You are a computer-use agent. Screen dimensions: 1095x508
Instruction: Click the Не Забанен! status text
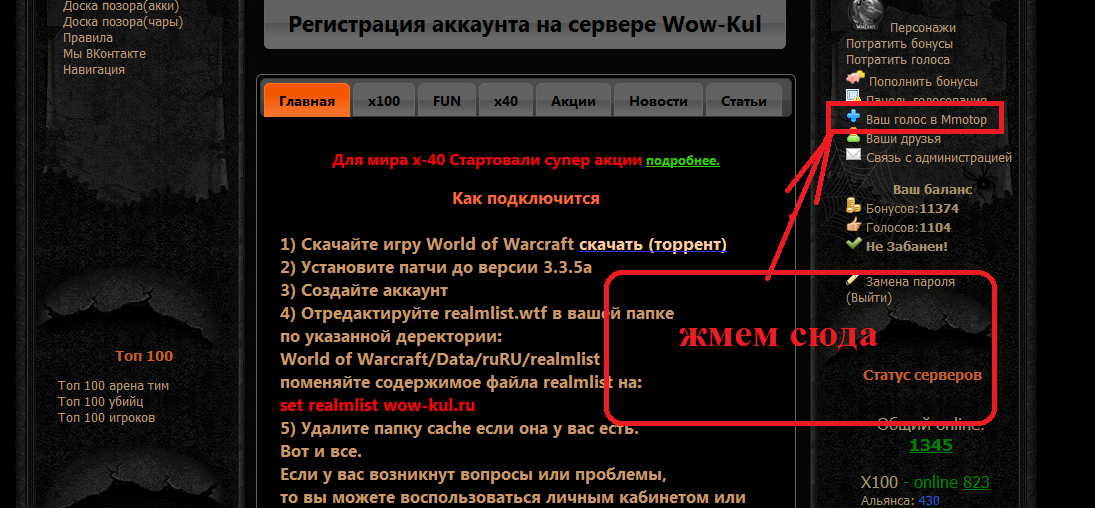[x=907, y=247]
